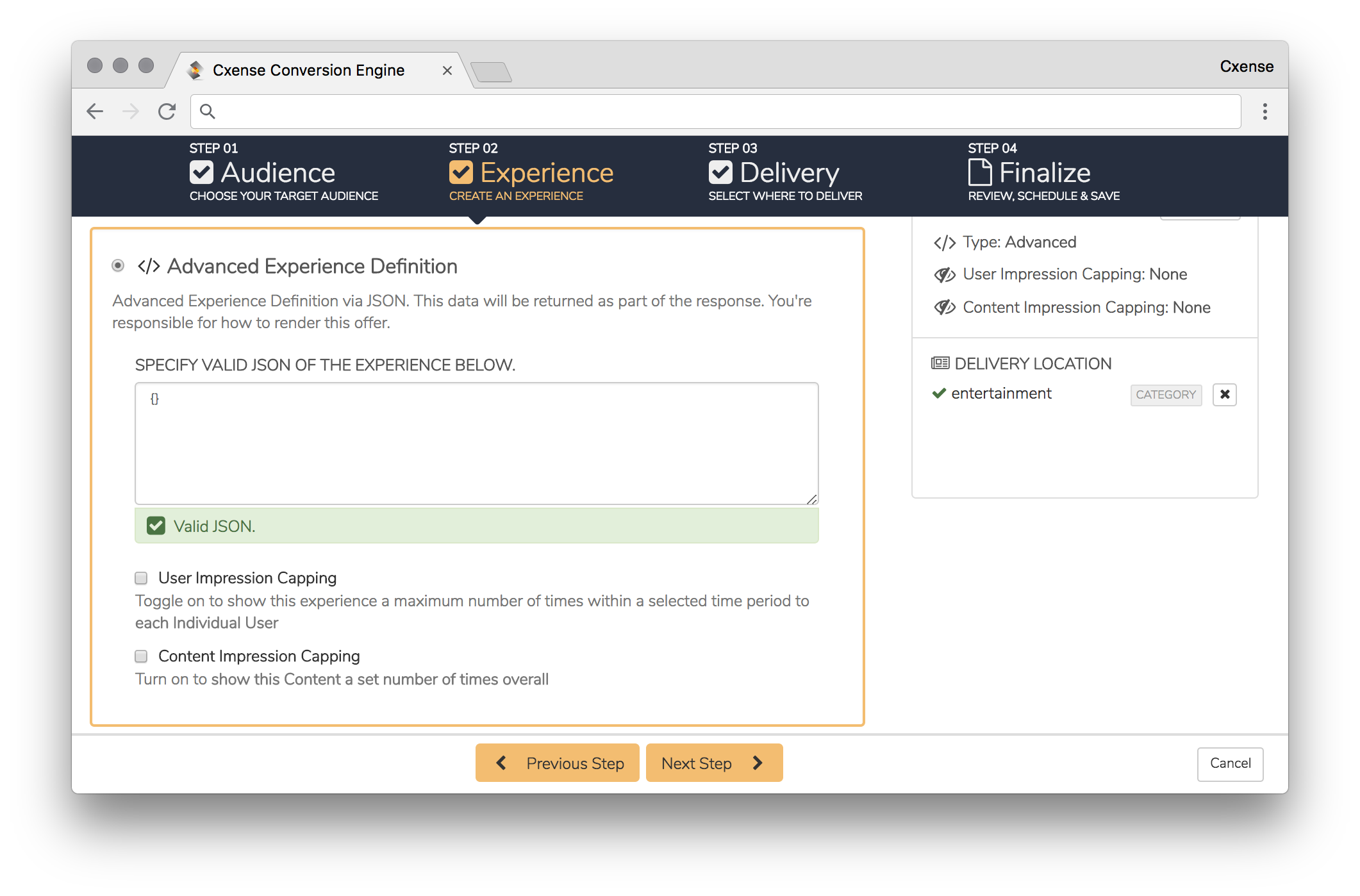Remove entertainment delivery location with X
The image size is (1360, 896).
click(x=1225, y=394)
